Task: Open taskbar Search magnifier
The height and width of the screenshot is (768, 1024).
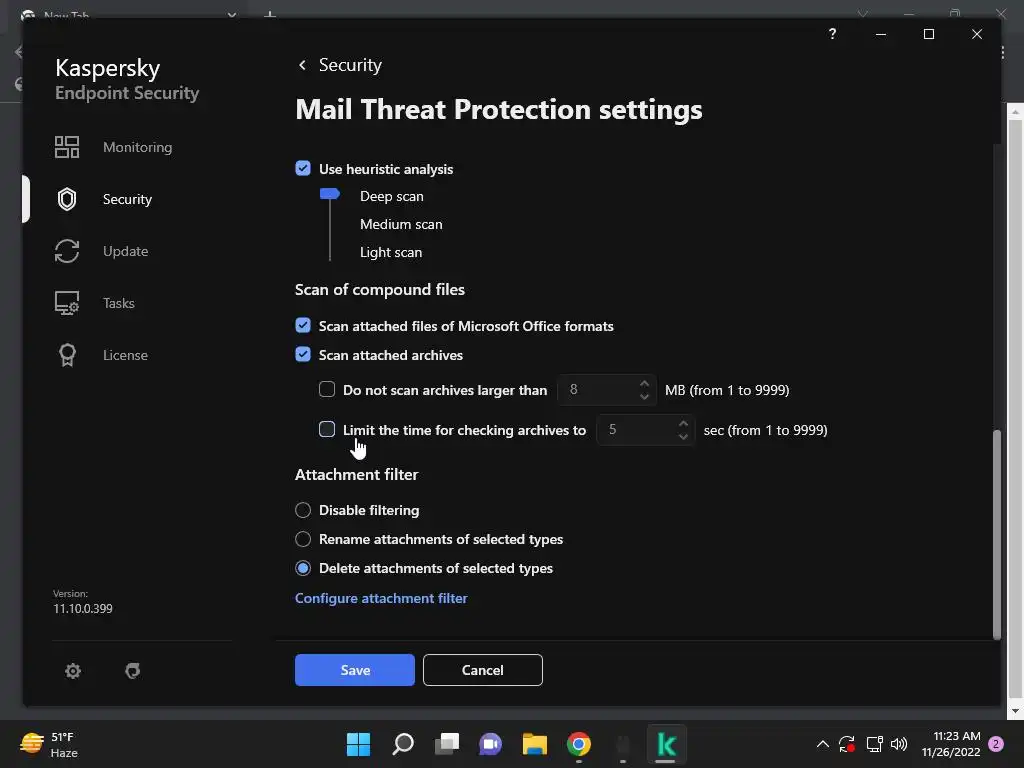Action: point(403,744)
